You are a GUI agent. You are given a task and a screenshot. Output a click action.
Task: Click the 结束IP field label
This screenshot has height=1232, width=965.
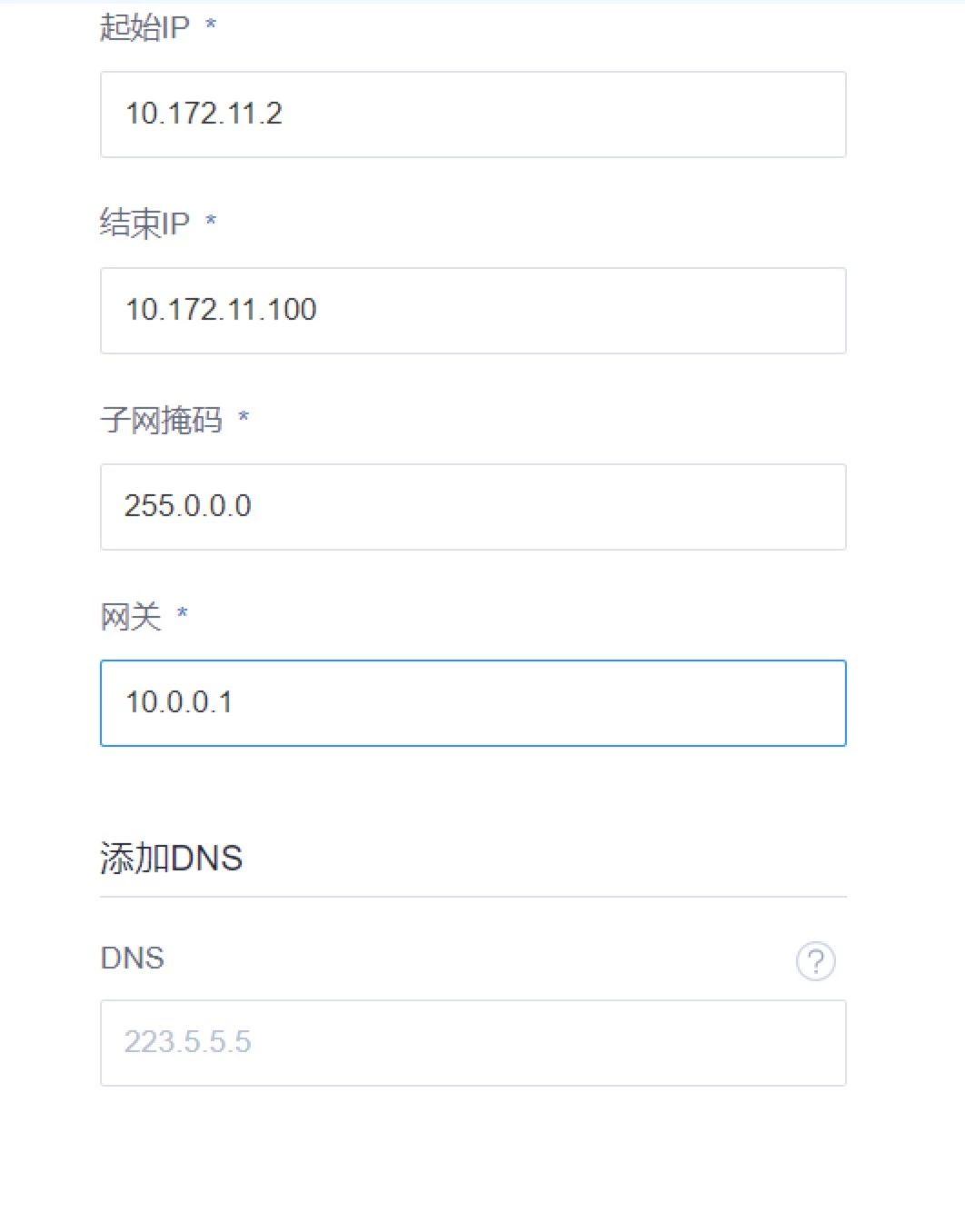point(144,224)
